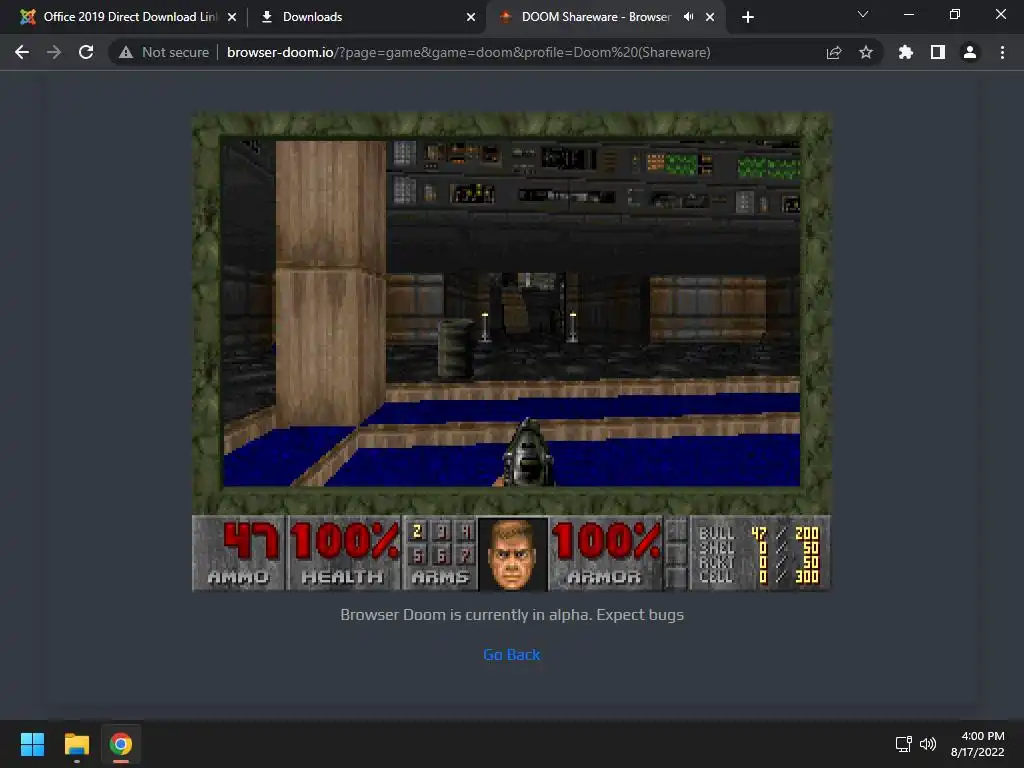Image resolution: width=1024 pixels, height=768 pixels.
Task: Click the Doom game viewport
Action: point(511,313)
